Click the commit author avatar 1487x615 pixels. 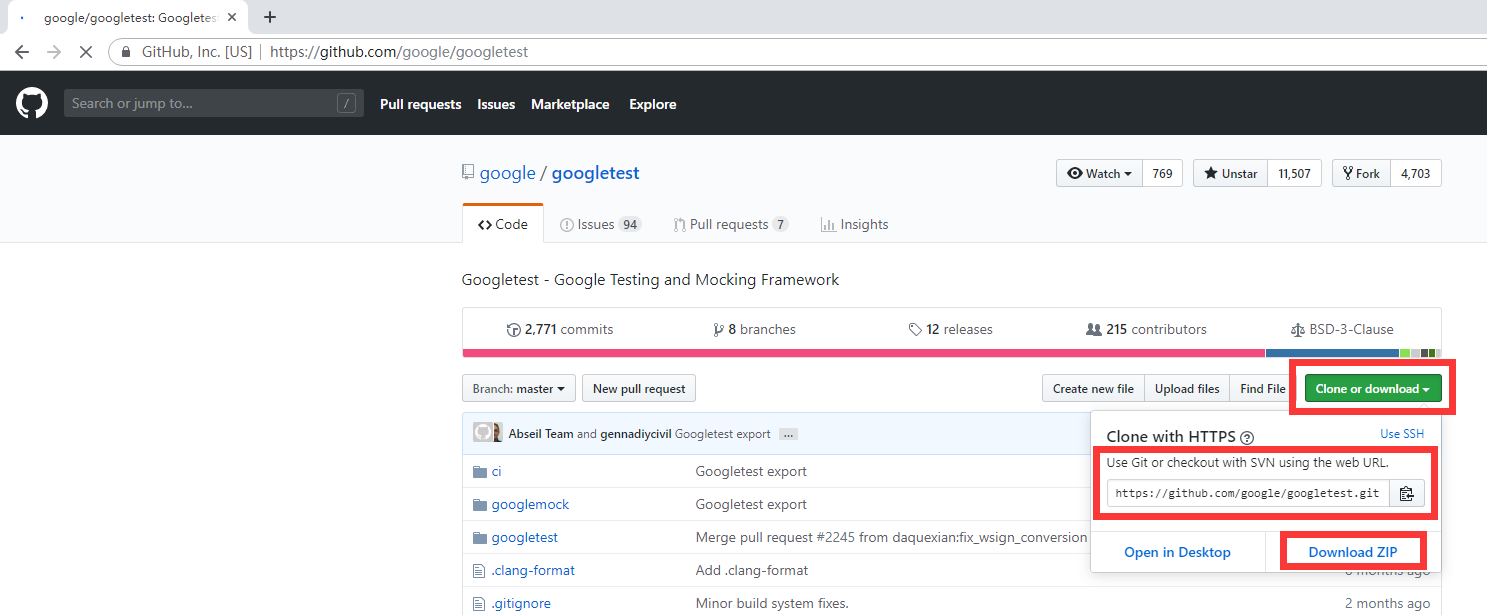(488, 433)
